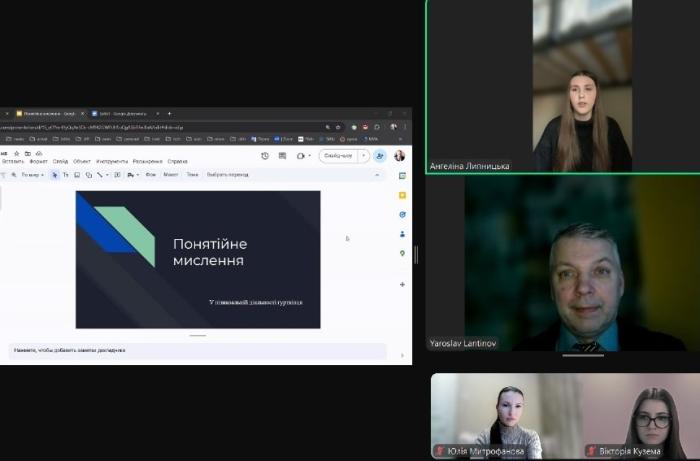Viewport: 700px width, 461px height.
Task: Click the Share people icon button
Action: (x=379, y=156)
